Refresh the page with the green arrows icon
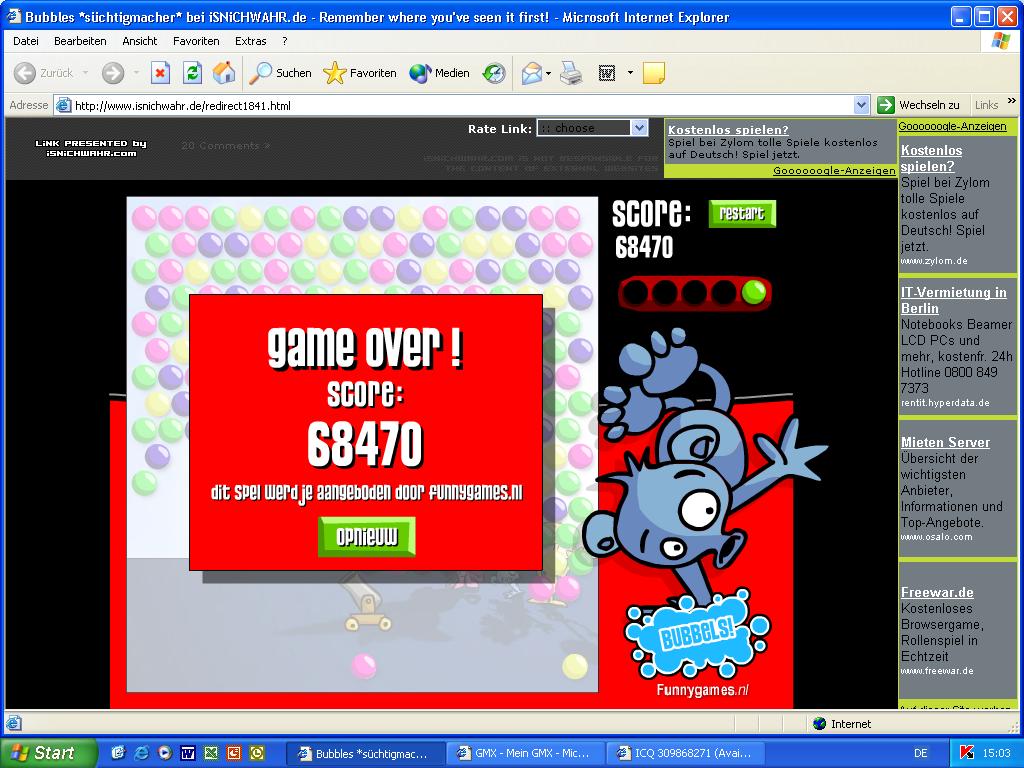 click(x=192, y=73)
